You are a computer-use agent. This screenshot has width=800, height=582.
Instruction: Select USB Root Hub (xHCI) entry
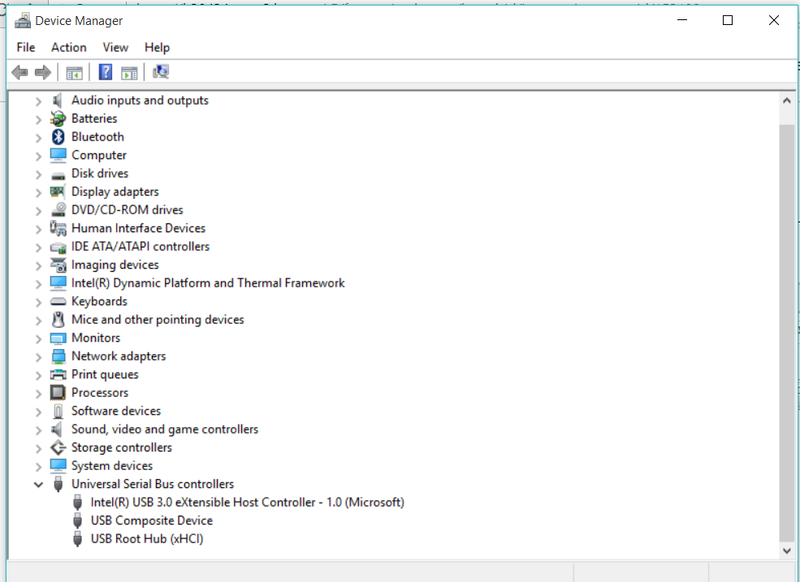pyautogui.click(x=147, y=539)
